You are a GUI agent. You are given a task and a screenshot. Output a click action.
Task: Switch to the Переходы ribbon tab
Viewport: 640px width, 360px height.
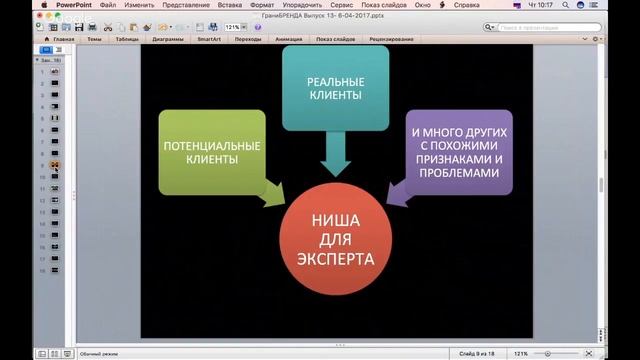click(248, 39)
